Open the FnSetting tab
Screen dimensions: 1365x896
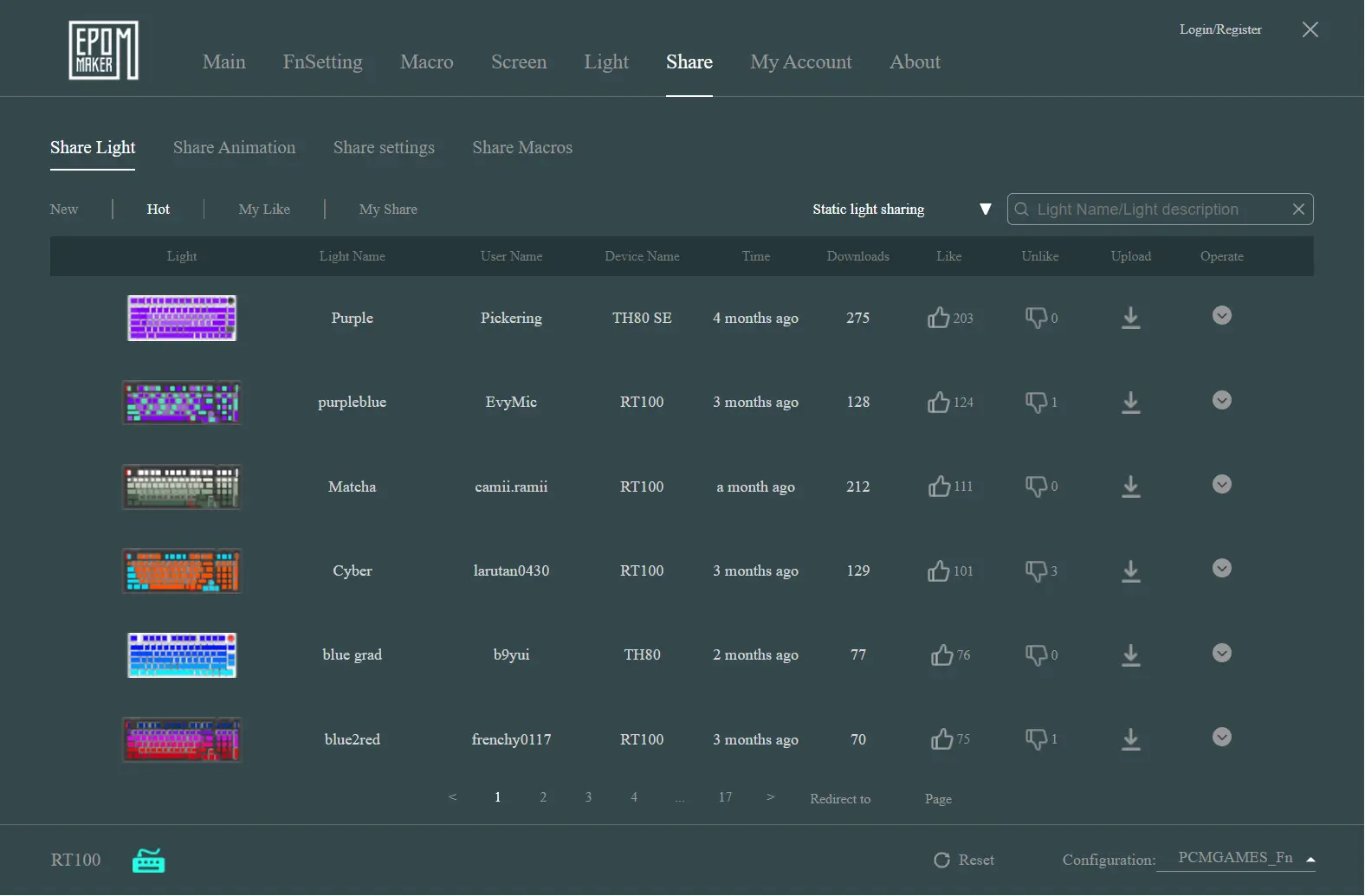point(323,61)
